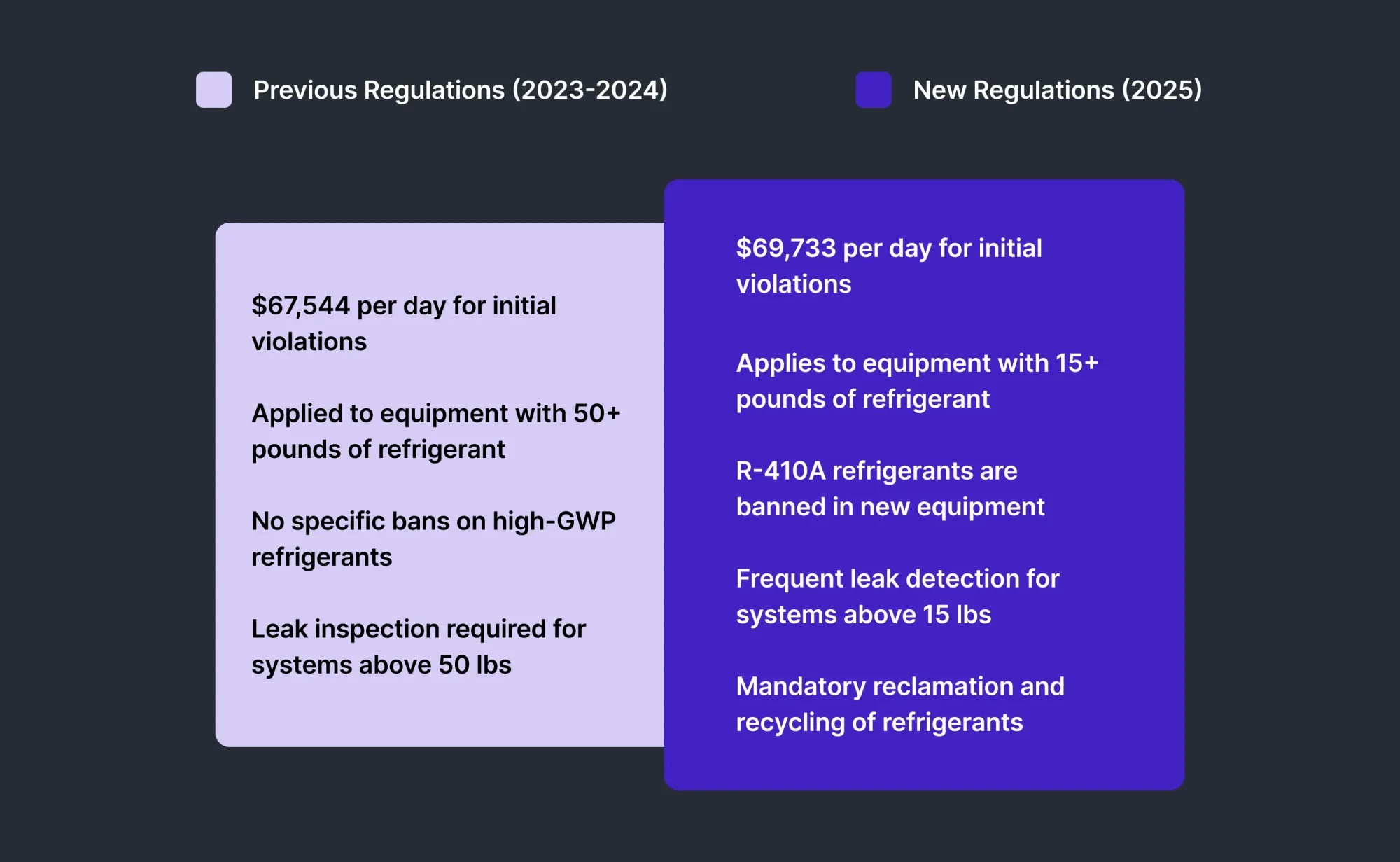Click the R-410A refrigerants banned text
This screenshot has height=862, width=1400.
tap(890, 489)
